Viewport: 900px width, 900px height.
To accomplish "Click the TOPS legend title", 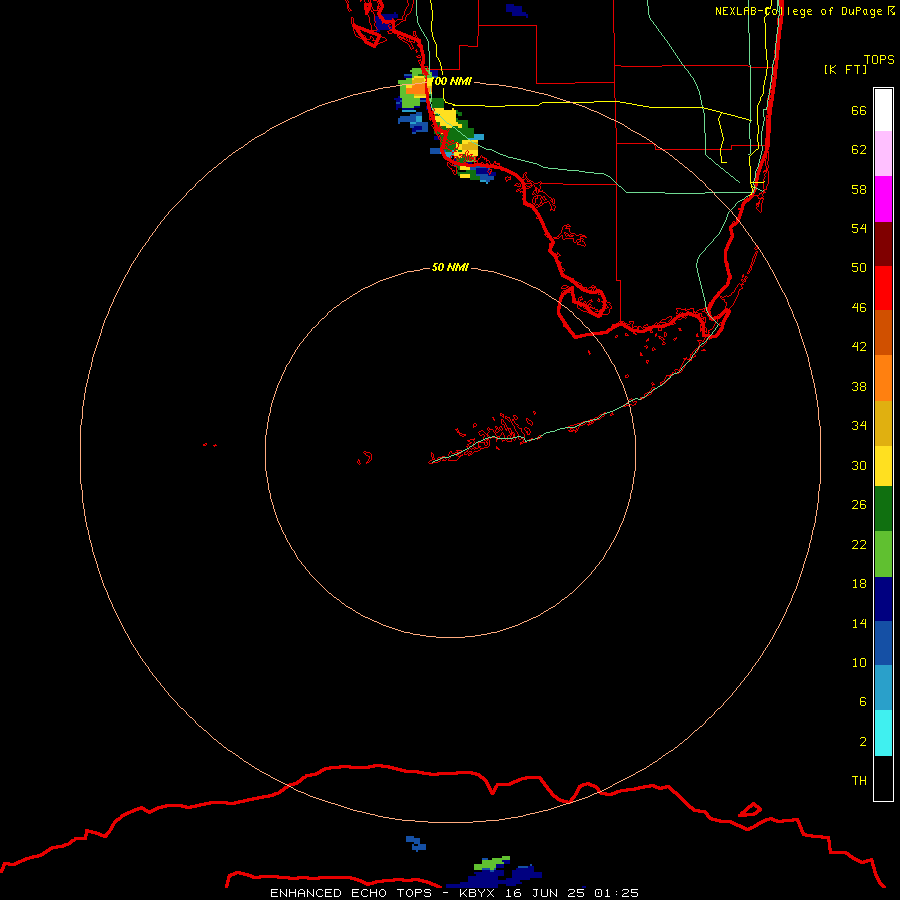I will point(879,59).
